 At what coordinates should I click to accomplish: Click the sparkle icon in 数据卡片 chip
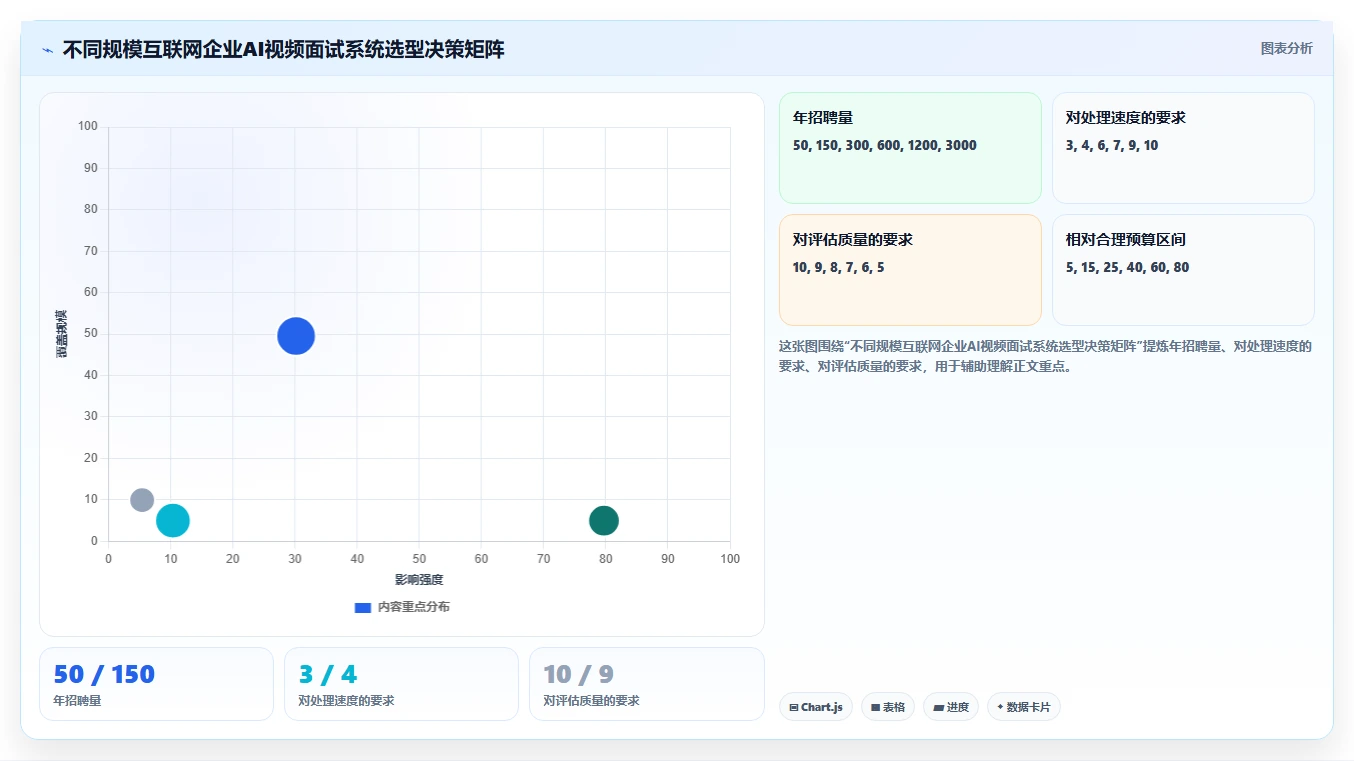click(1000, 707)
